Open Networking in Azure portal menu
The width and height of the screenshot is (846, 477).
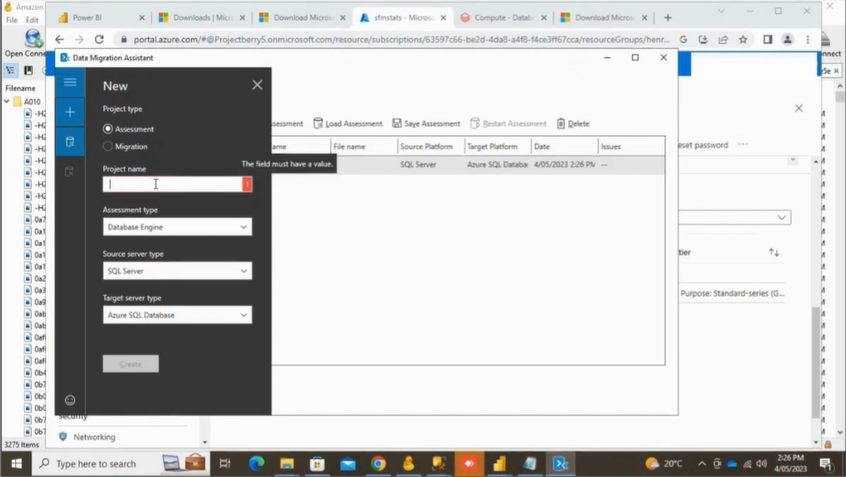[94, 437]
